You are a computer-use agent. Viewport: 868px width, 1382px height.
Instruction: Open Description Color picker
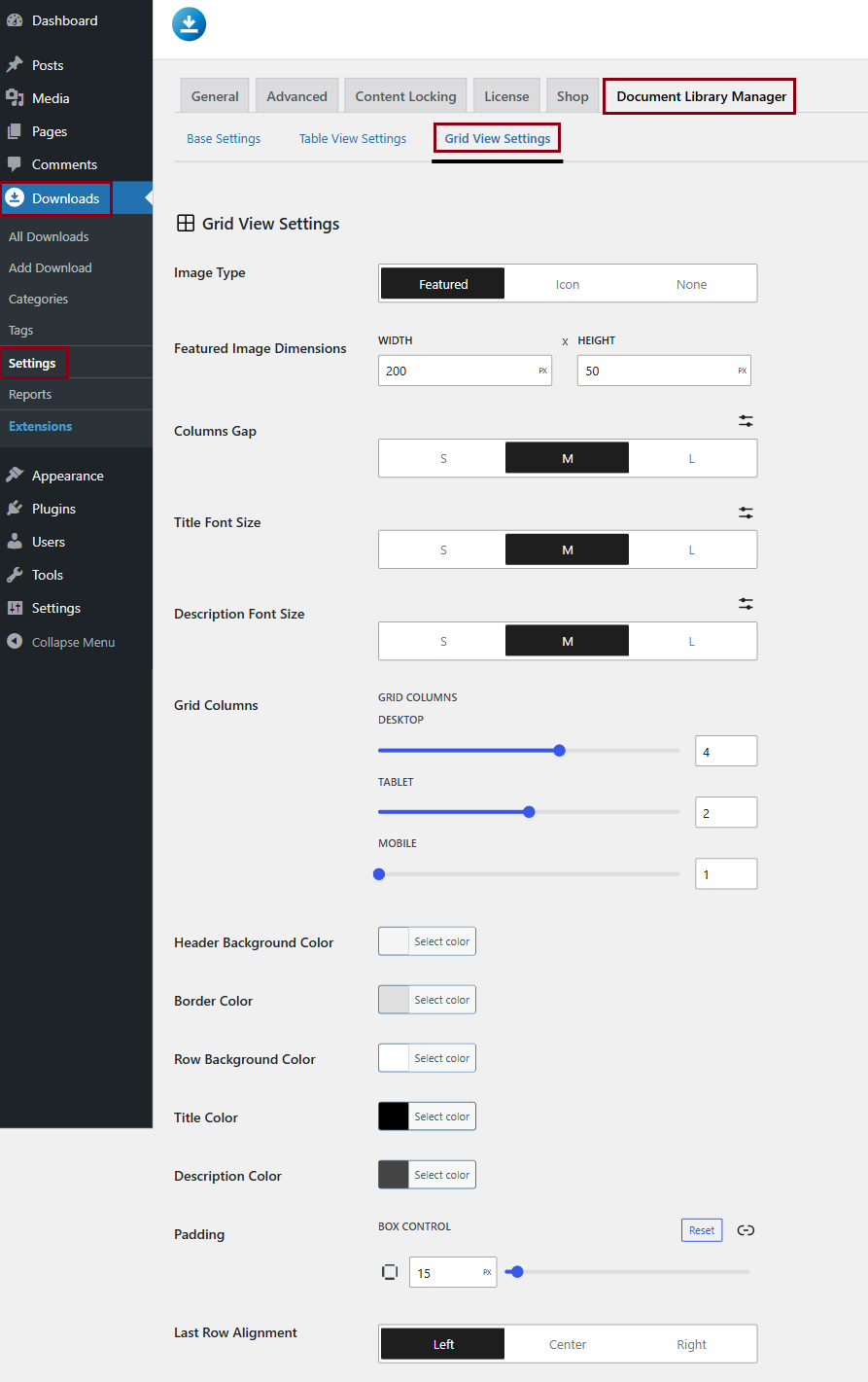(427, 1175)
